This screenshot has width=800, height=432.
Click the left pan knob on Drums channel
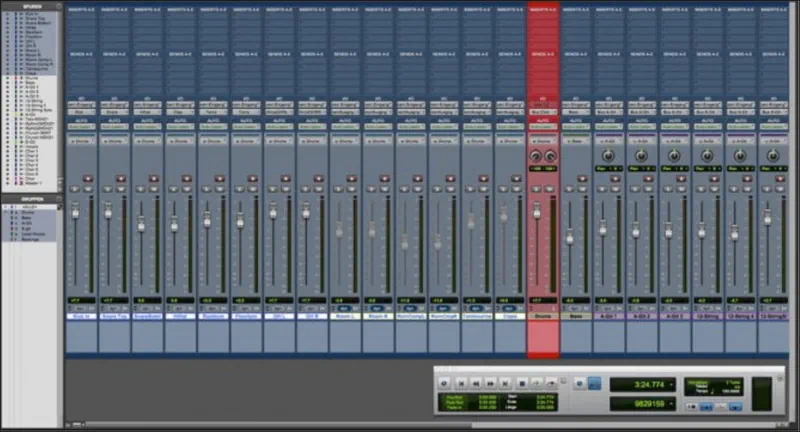click(x=536, y=157)
